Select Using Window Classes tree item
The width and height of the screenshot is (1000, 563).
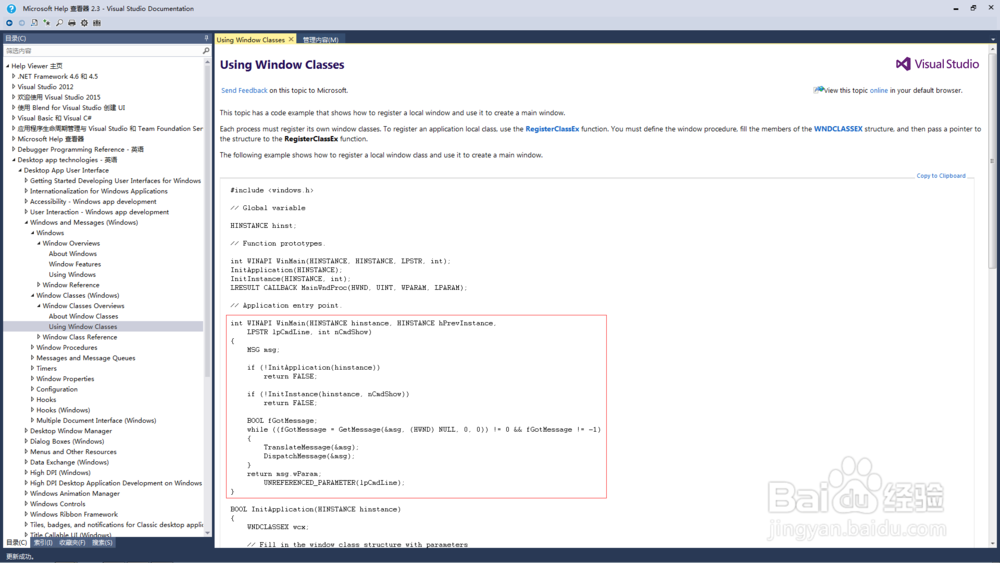pos(83,326)
